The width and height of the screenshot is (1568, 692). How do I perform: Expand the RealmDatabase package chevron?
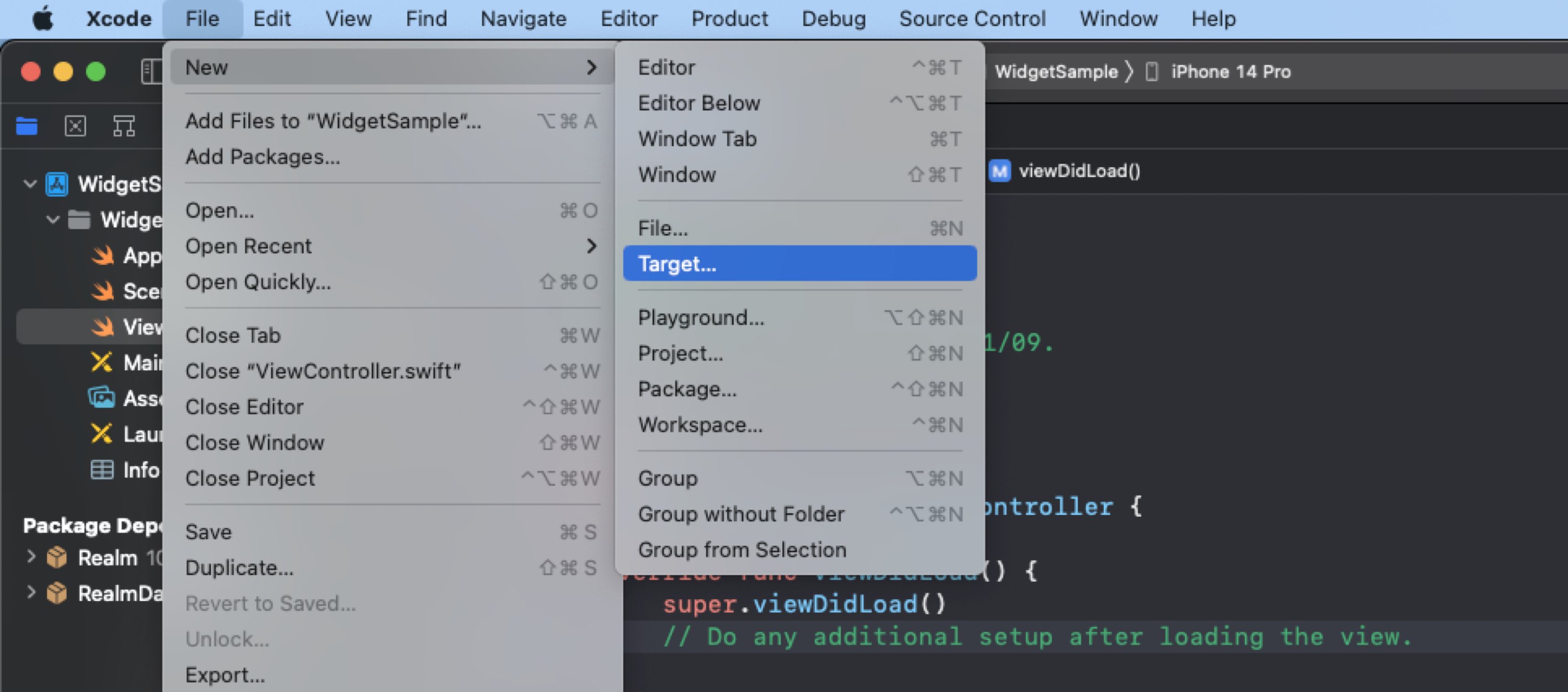[x=31, y=592]
